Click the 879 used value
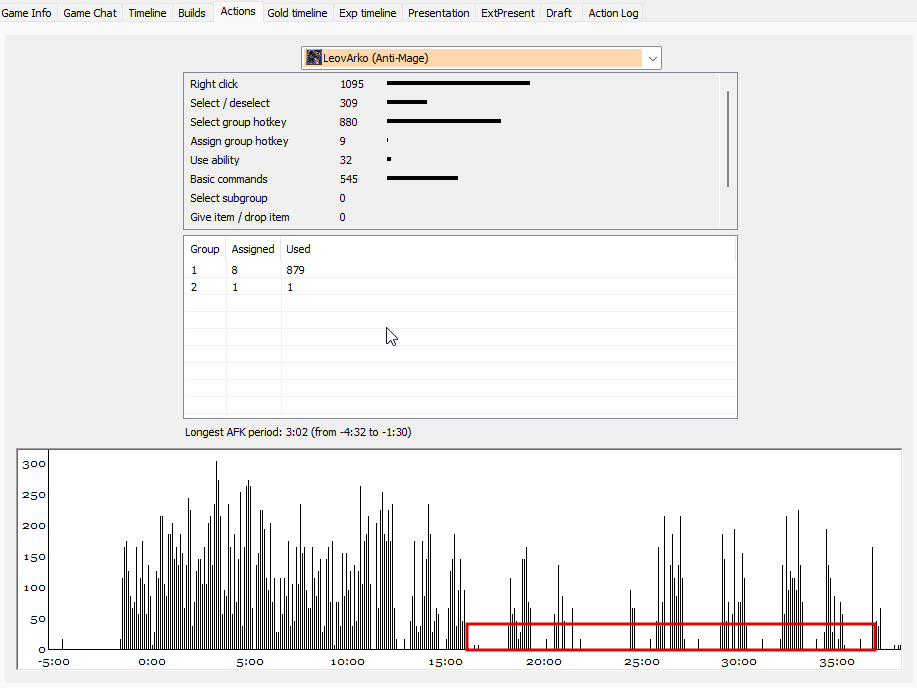Image resolution: width=917 pixels, height=688 pixels. (x=295, y=270)
